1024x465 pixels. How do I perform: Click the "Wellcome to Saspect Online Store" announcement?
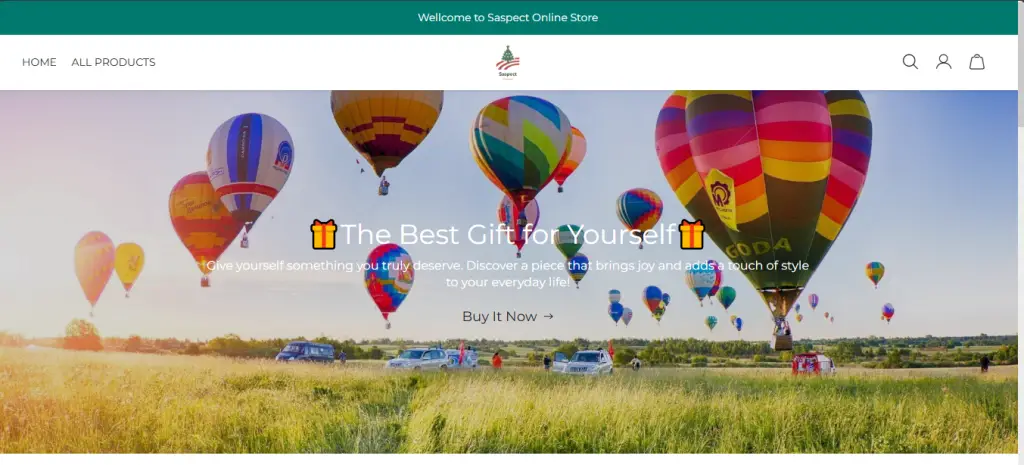[x=507, y=18]
